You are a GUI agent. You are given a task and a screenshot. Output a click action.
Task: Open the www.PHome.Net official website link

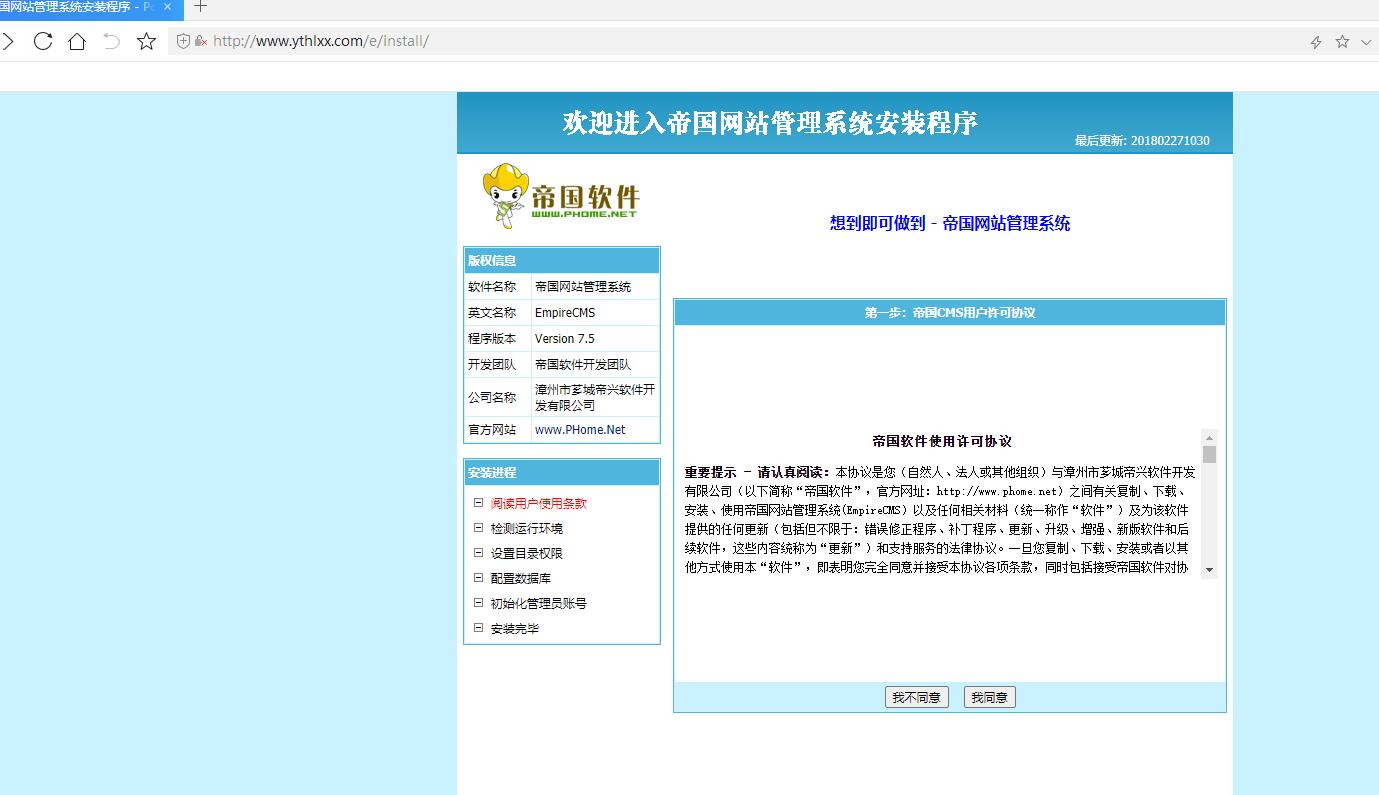[x=580, y=430]
